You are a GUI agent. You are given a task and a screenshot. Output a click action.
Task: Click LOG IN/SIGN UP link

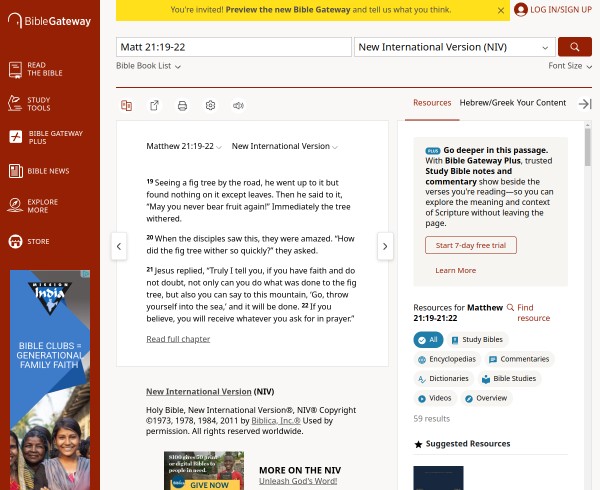click(x=561, y=10)
